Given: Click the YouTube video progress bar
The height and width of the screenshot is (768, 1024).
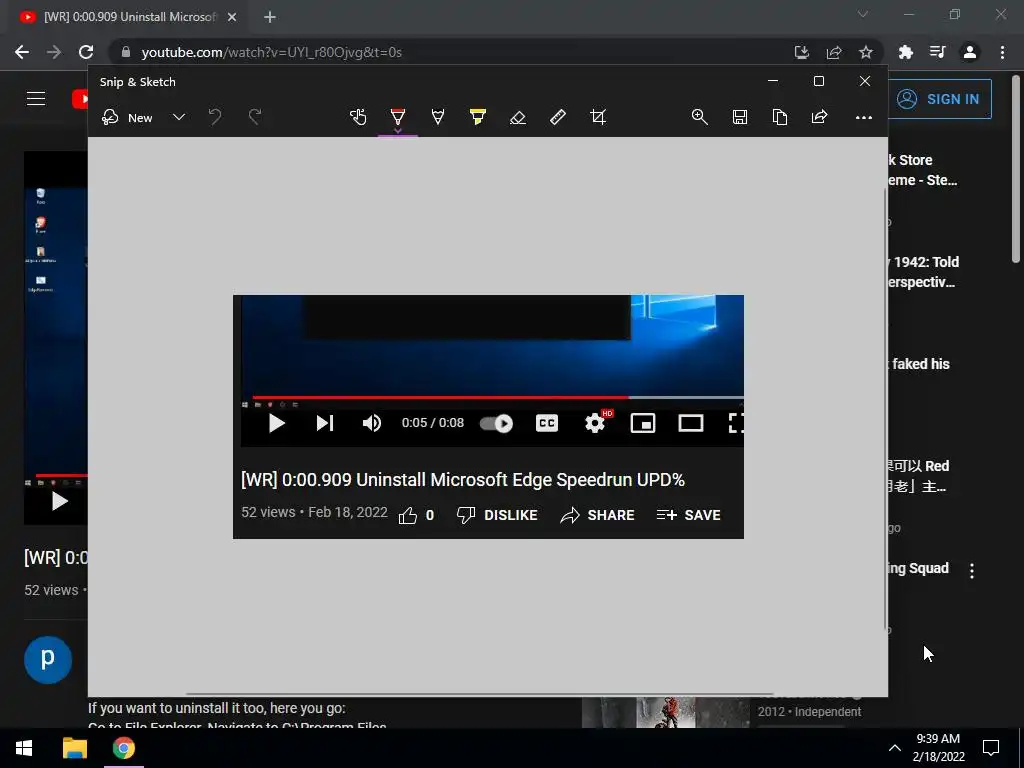Looking at the screenshot, I should tap(61, 475).
